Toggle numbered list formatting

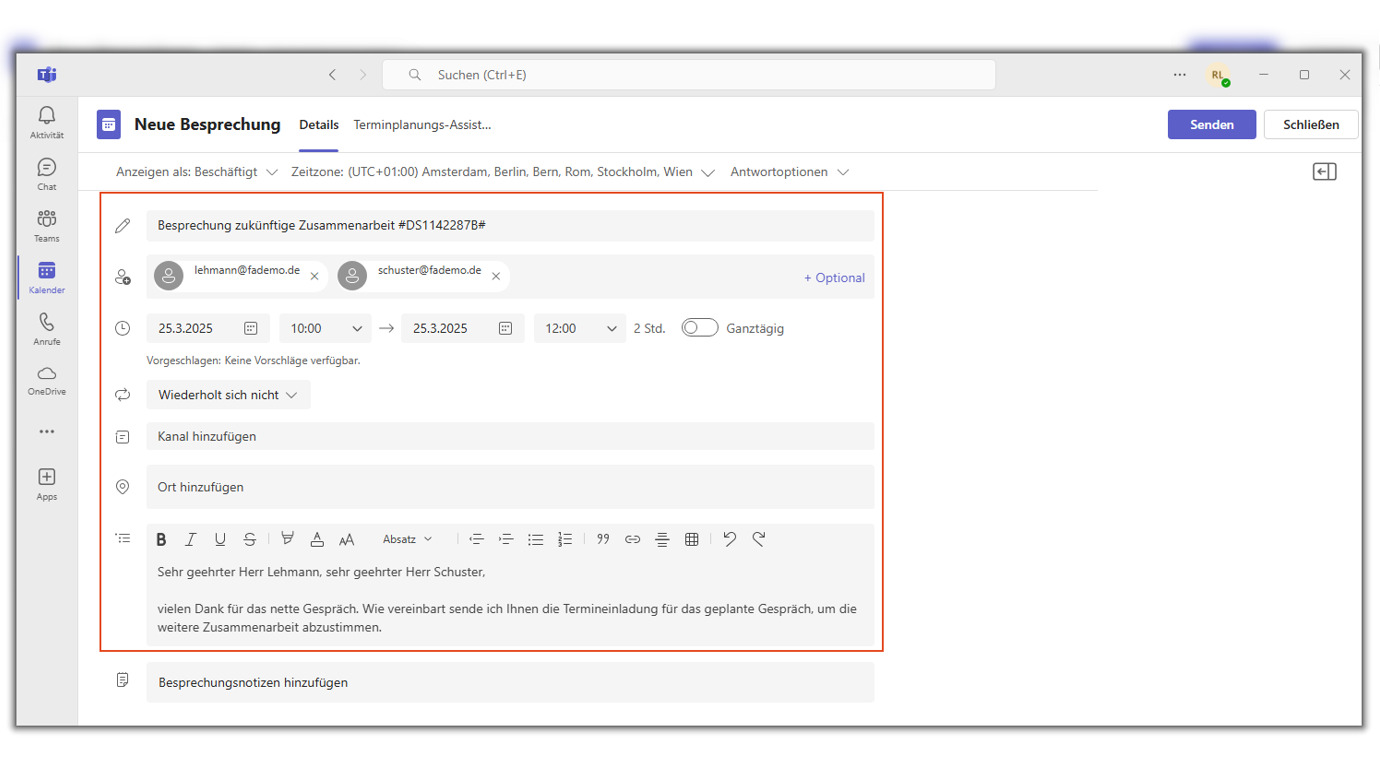(x=565, y=539)
